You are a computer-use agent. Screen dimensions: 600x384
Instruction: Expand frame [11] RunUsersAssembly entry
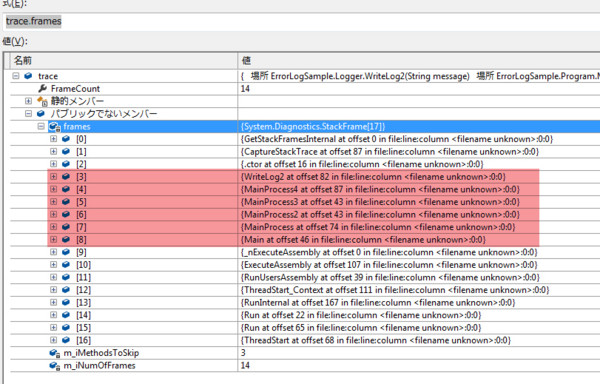[54, 277]
